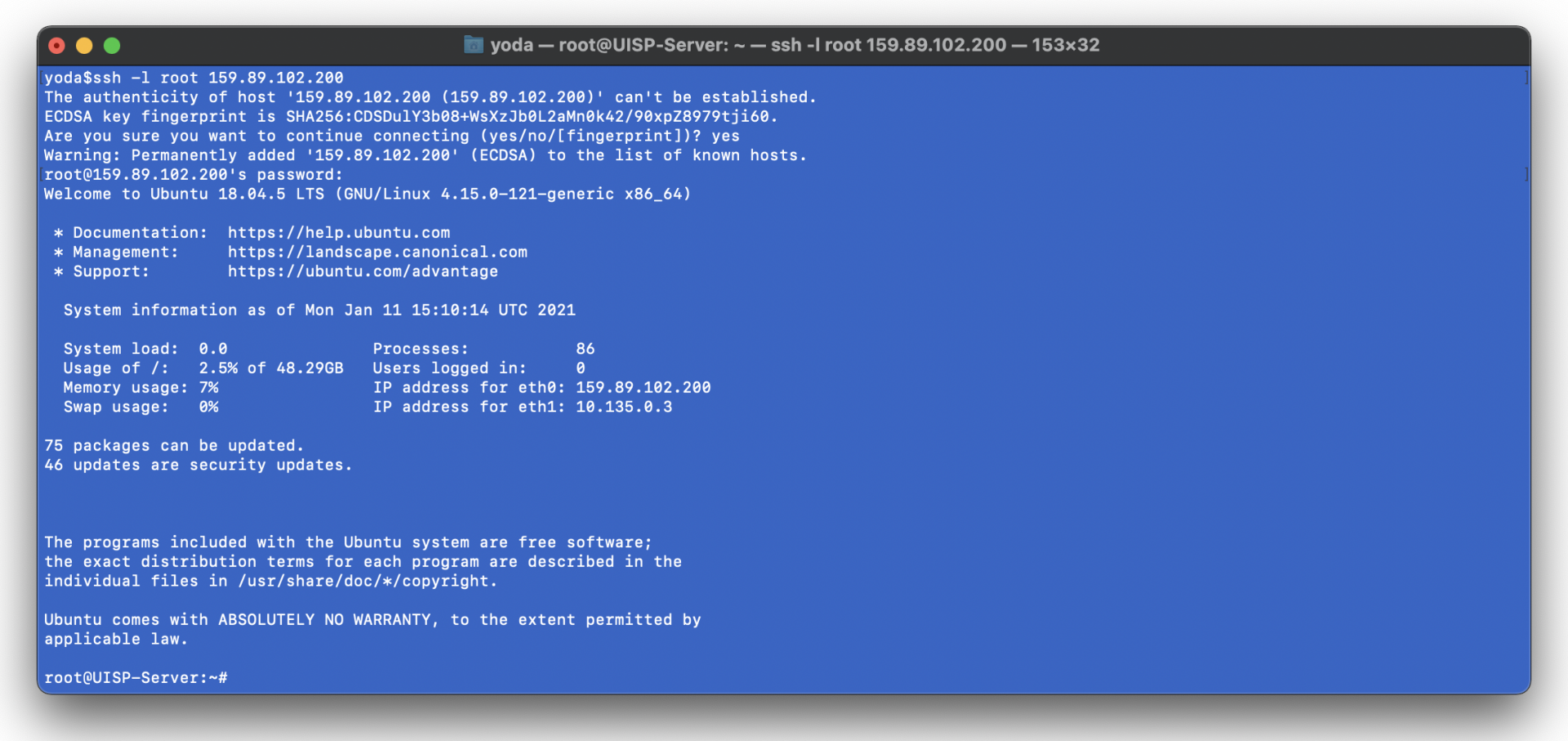Click the yellow minimize window button
The image size is (1568, 741).
[x=84, y=46]
